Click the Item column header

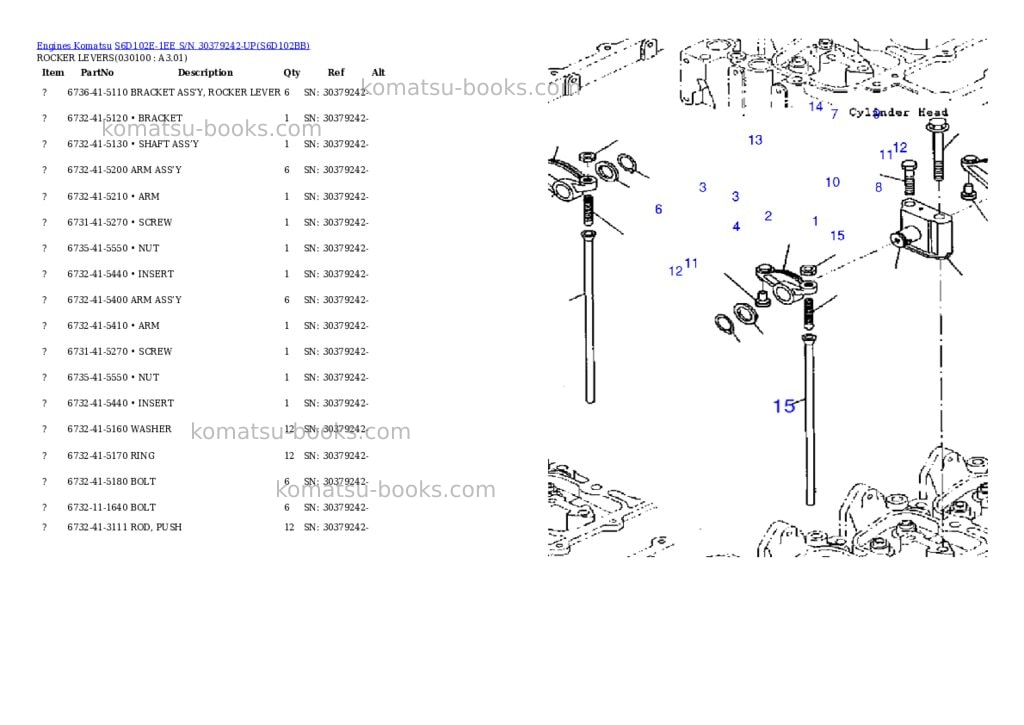click(53, 72)
